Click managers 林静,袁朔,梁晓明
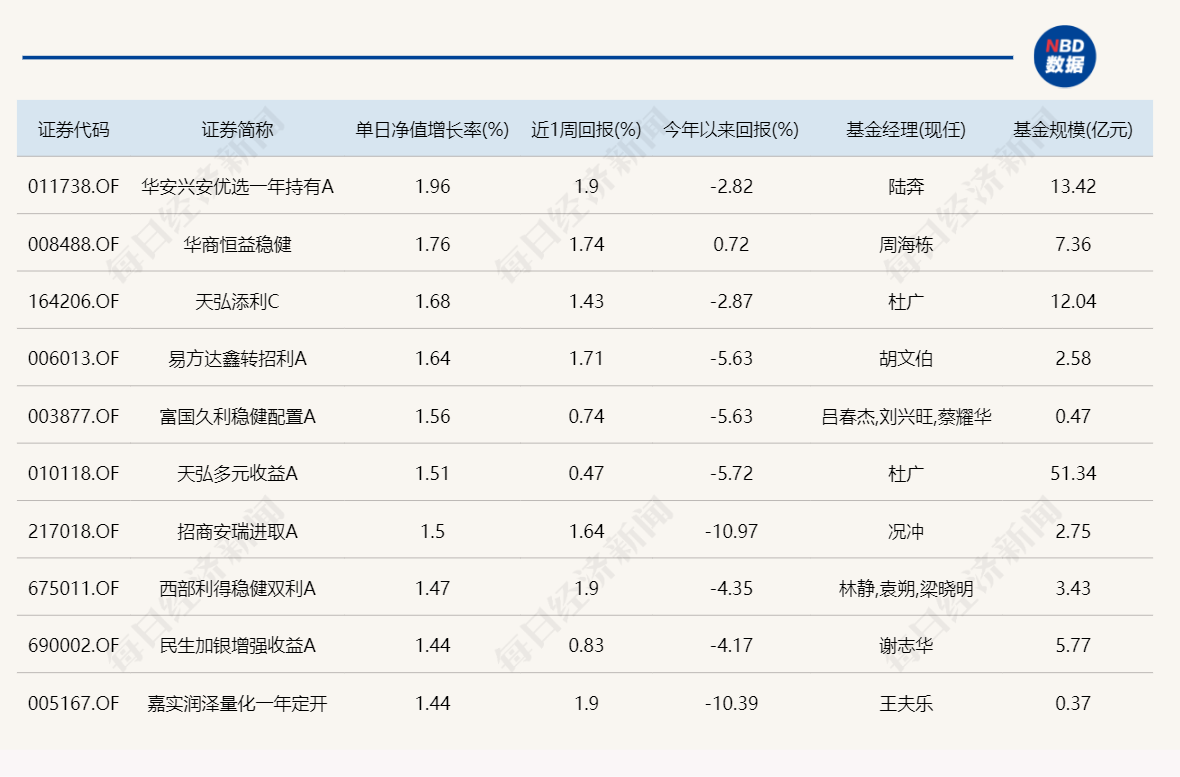The image size is (1180, 777). click(906, 588)
